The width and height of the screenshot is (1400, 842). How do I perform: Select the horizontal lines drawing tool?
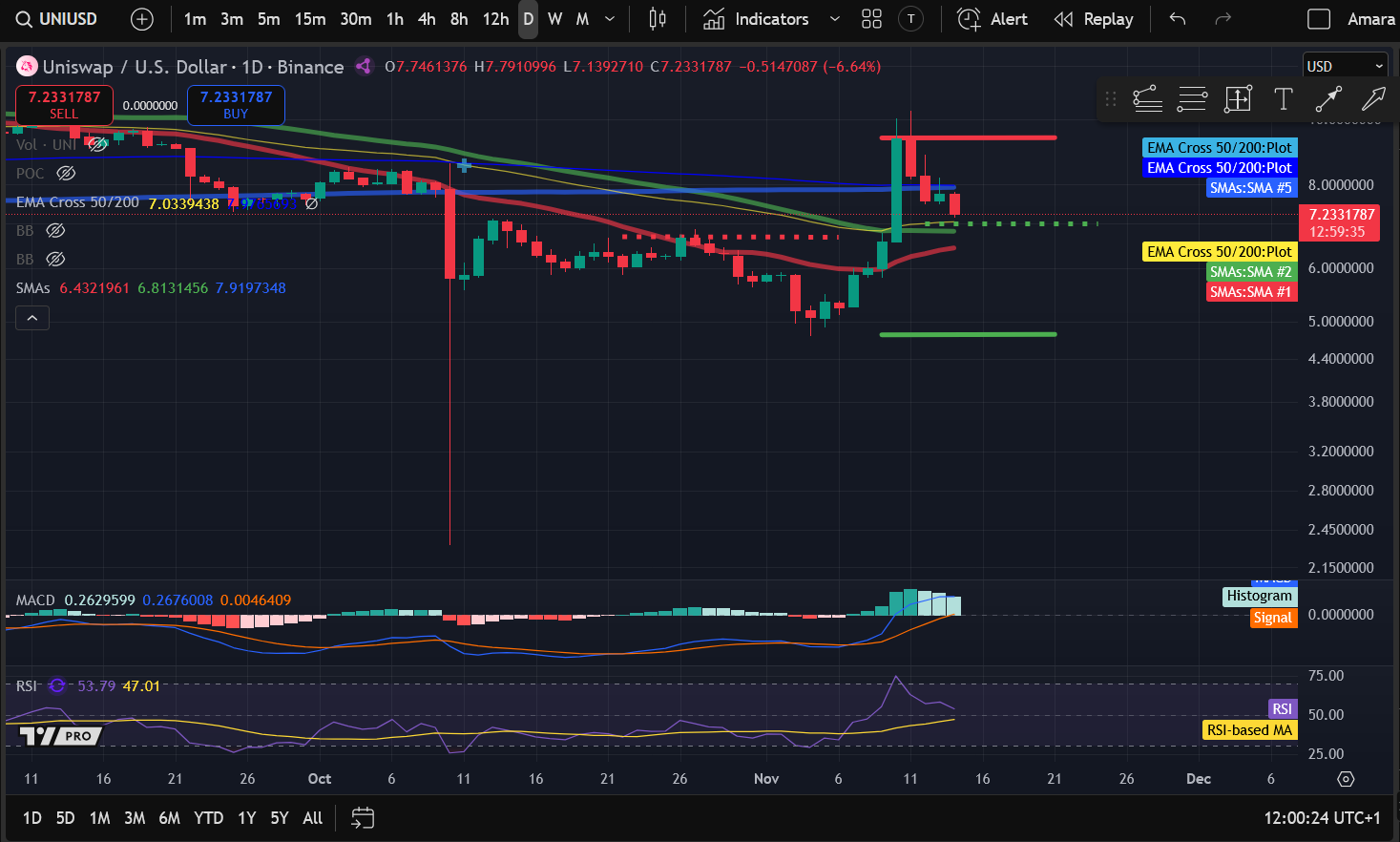(x=1192, y=98)
